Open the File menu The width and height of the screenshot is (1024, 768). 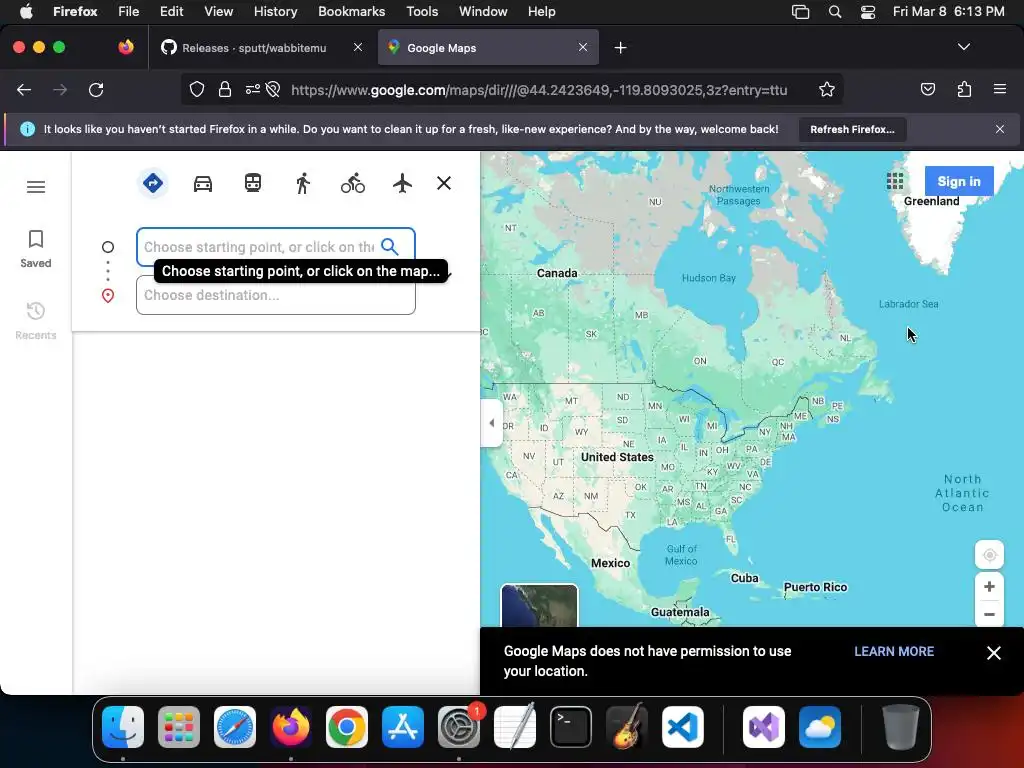129,12
